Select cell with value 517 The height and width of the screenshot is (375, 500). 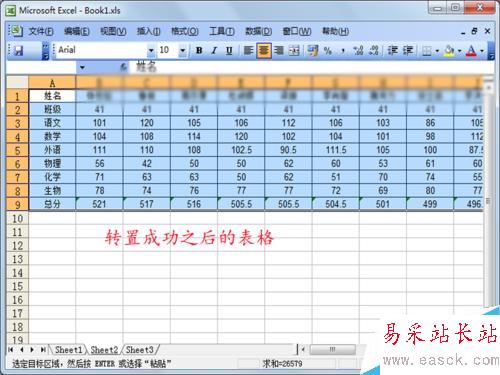[147, 204]
